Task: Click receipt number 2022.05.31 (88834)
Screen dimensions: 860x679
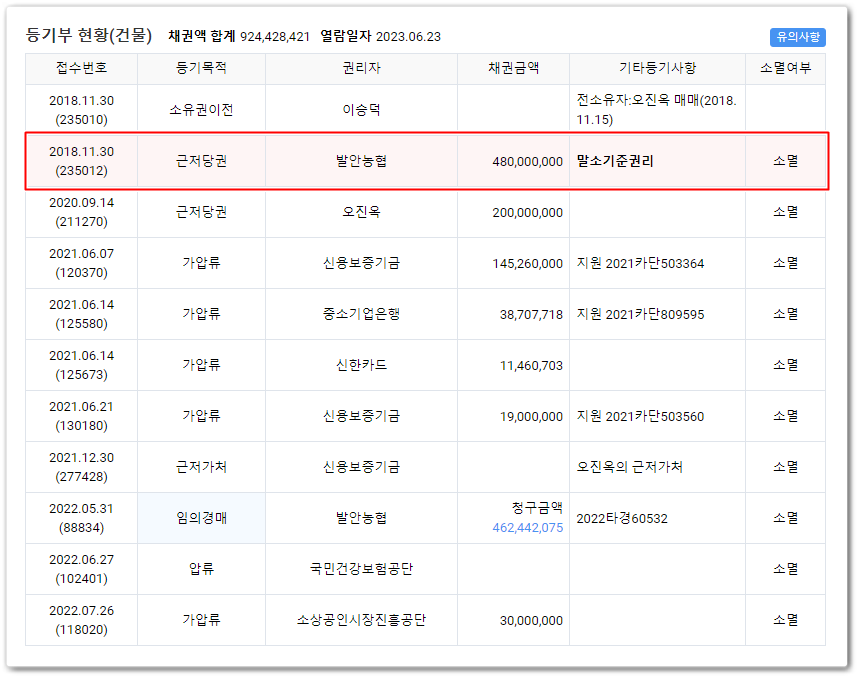Action: tap(81, 518)
